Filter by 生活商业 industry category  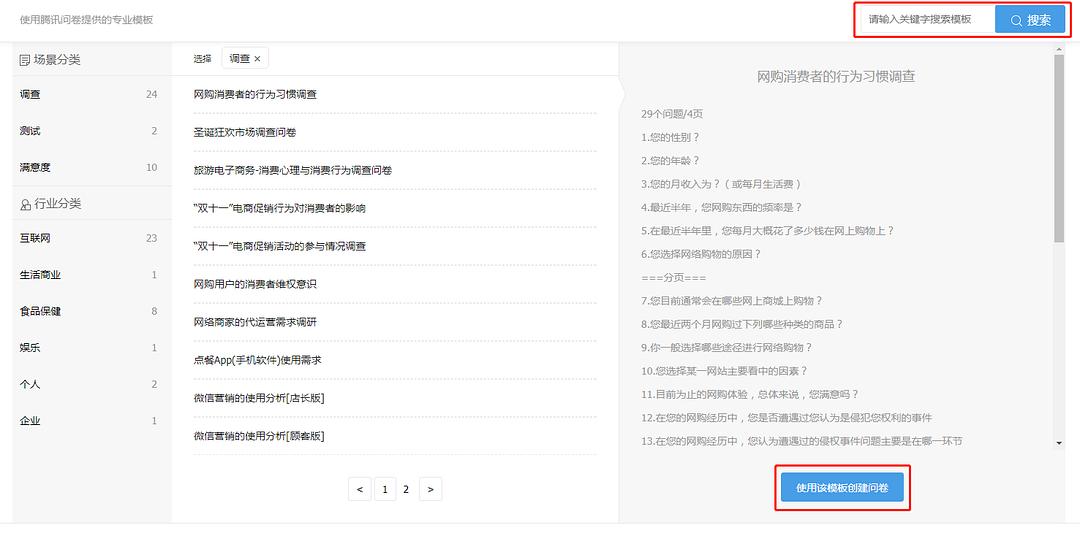tap(40, 275)
